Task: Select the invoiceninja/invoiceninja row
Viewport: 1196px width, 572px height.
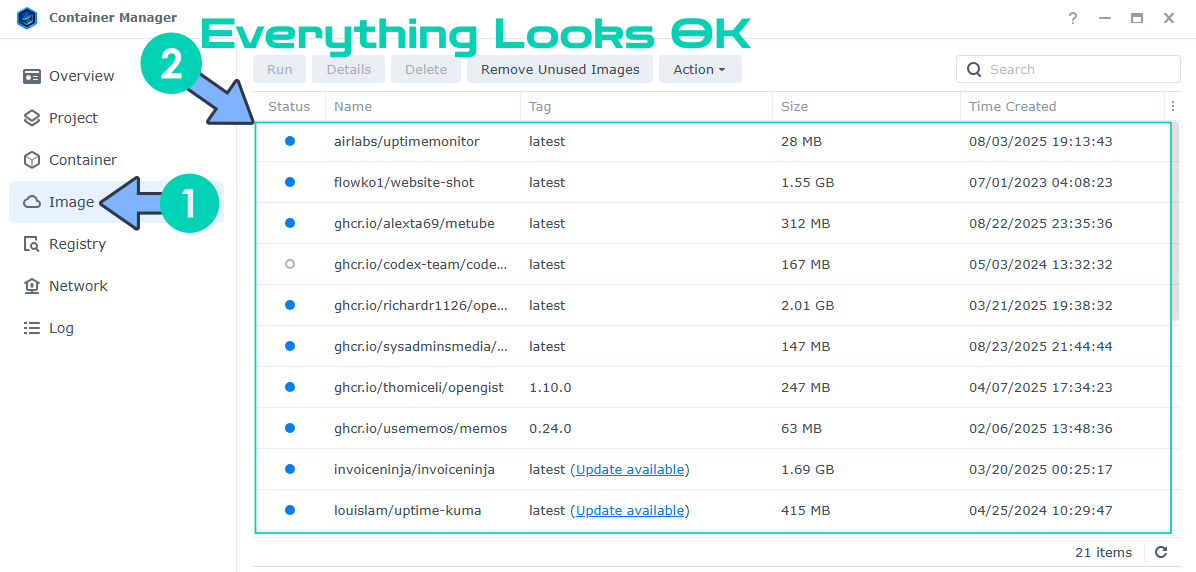Action: pos(712,470)
